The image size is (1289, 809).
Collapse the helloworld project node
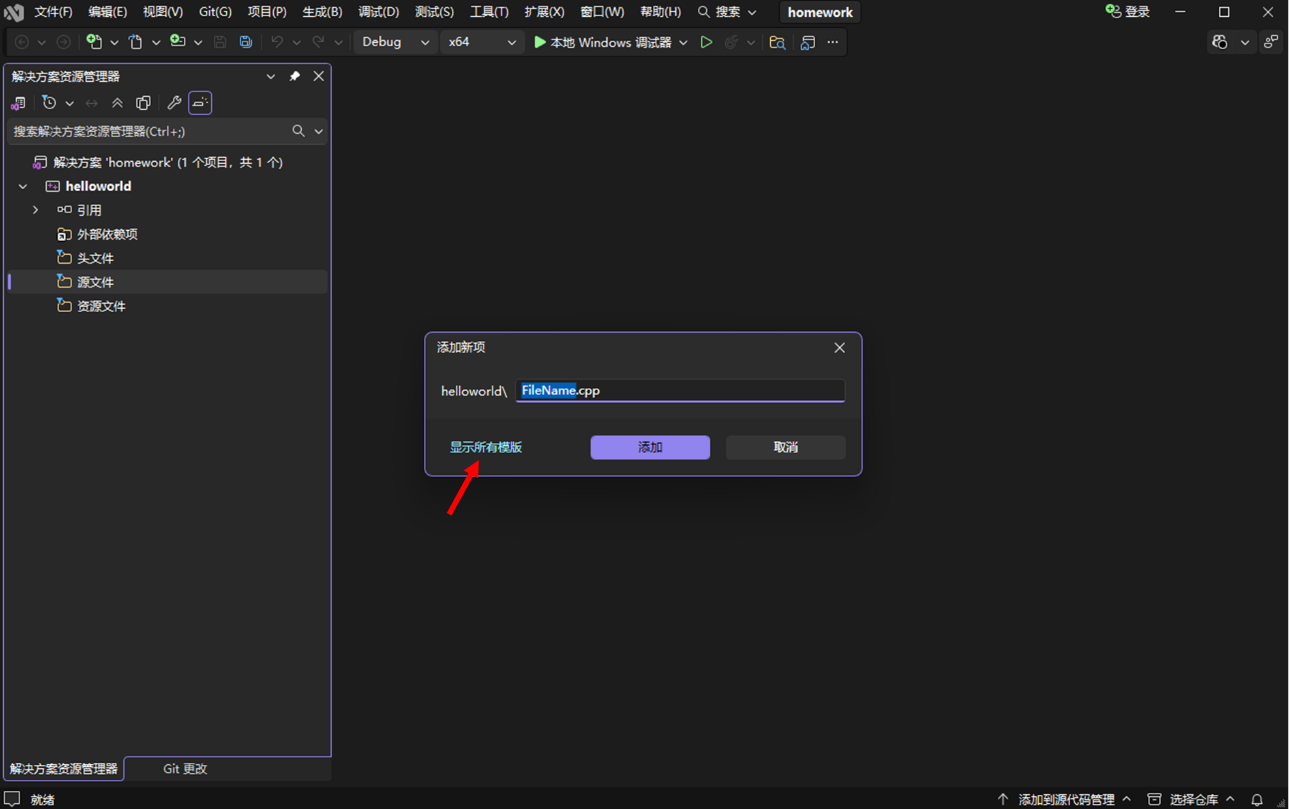click(x=23, y=186)
